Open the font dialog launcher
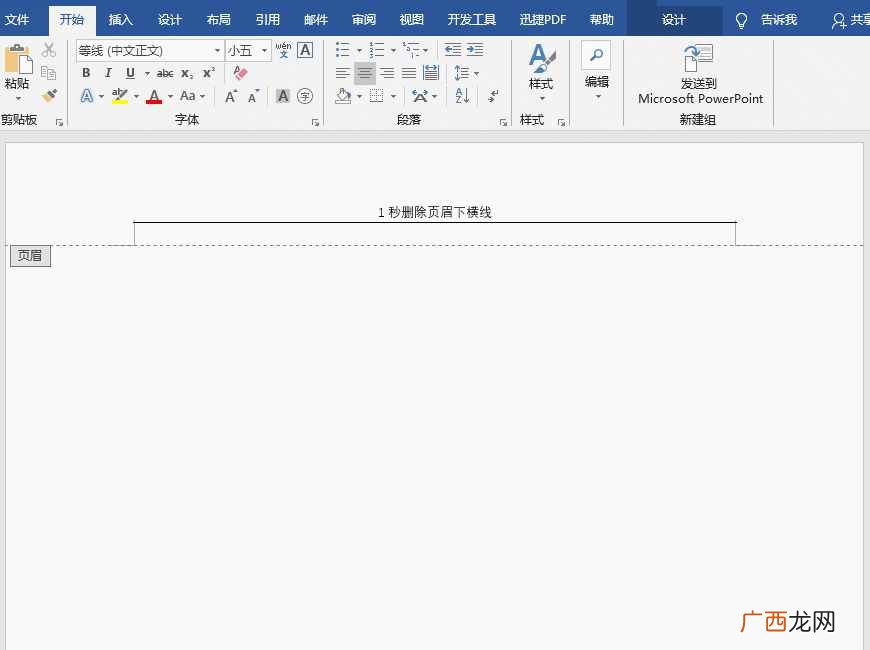The width and height of the screenshot is (870, 650). pos(315,122)
